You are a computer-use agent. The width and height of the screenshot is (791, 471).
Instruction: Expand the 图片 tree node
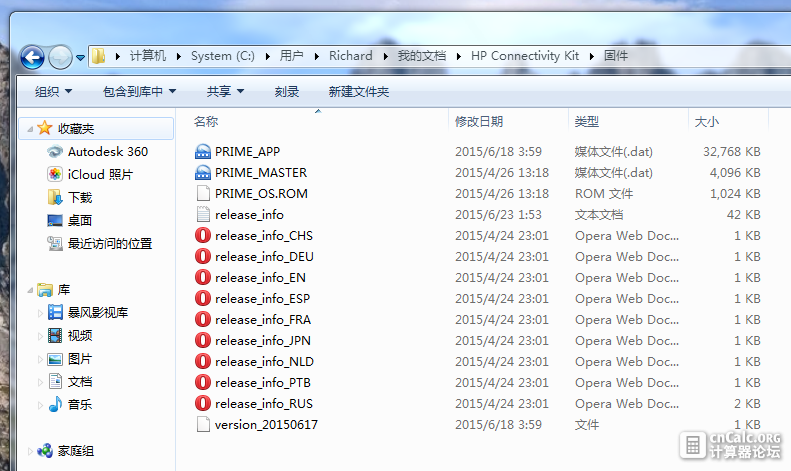point(40,360)
